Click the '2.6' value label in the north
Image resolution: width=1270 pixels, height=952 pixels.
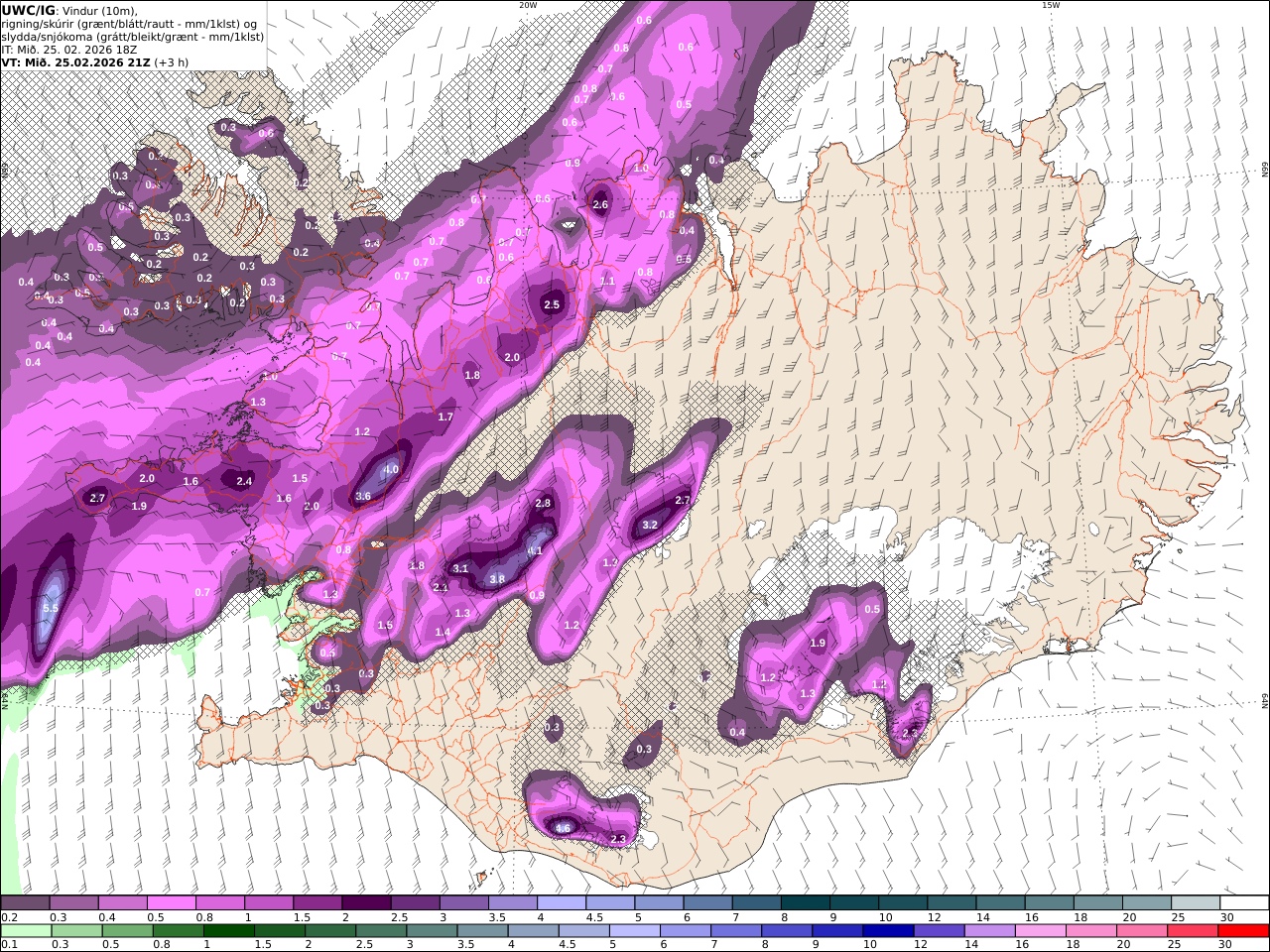pyautogui.click(x=600, y=205)
